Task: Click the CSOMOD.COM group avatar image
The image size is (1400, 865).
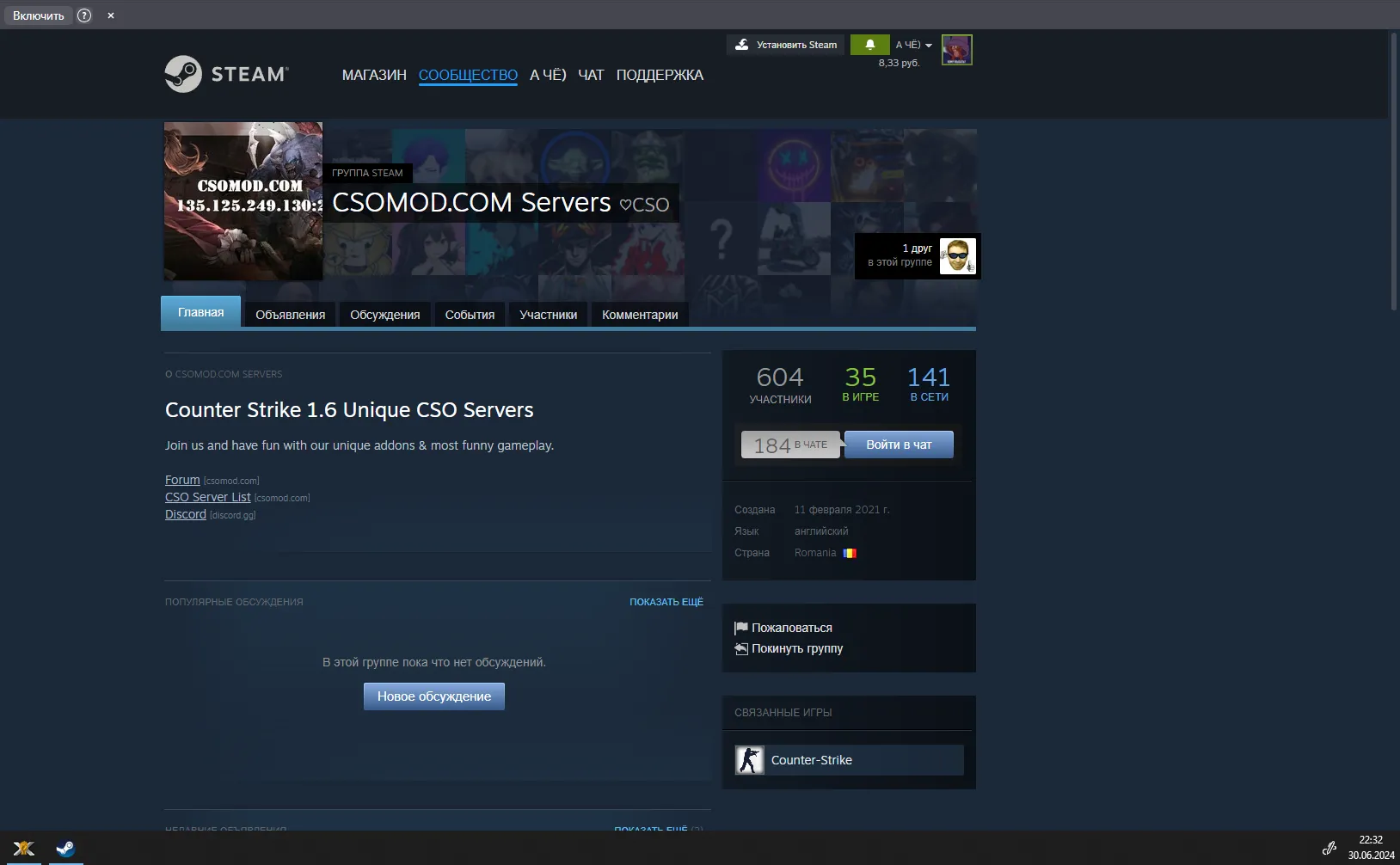Action: pyautogui.click(x=243, y=201)
